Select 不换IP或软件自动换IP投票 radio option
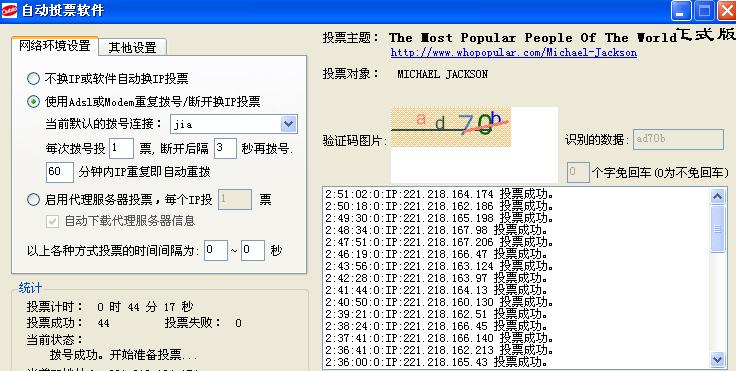Screen dimensions: 736x371 point(33,78)
